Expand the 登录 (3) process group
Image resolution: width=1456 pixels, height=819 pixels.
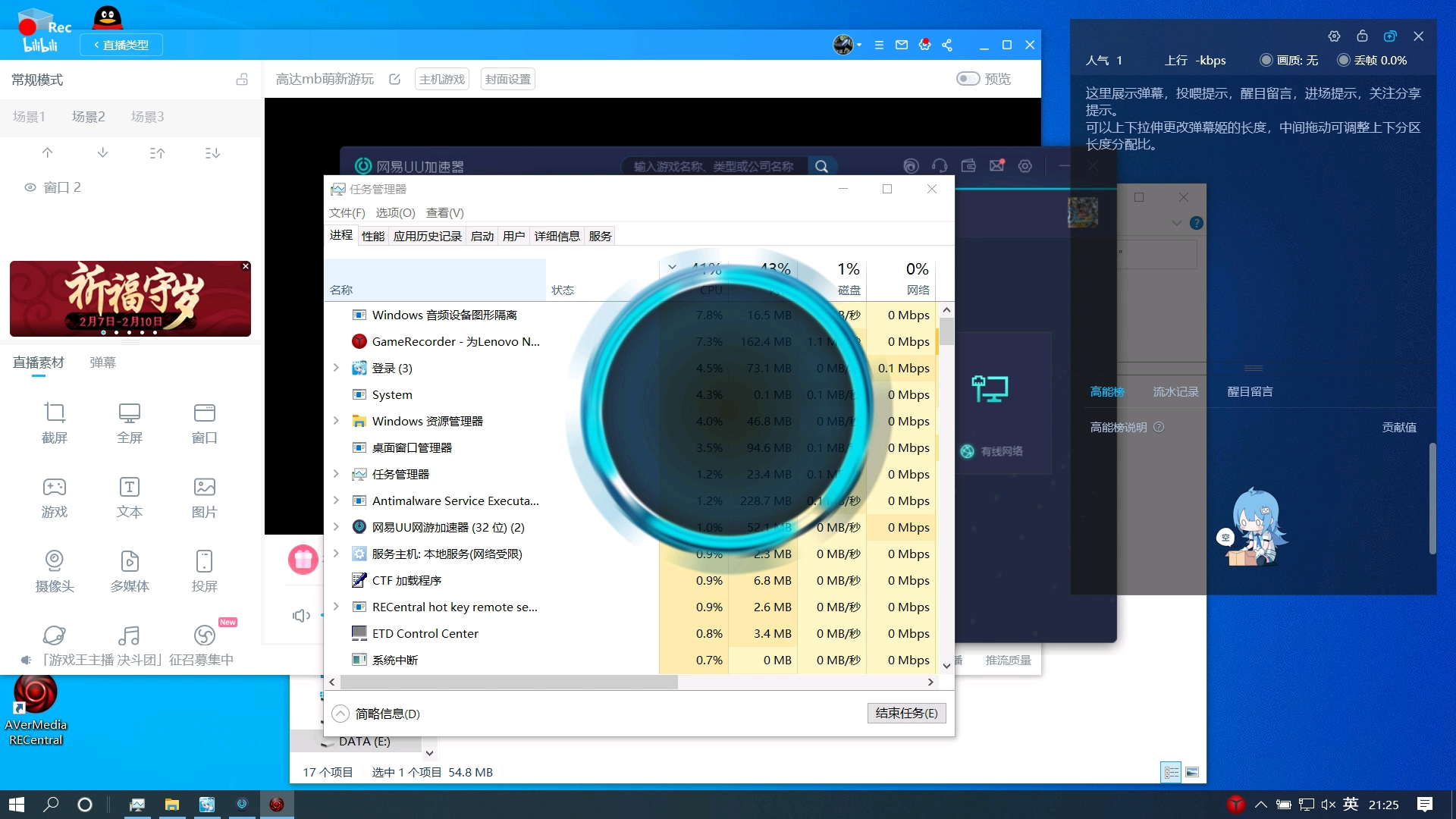point(336,368)
